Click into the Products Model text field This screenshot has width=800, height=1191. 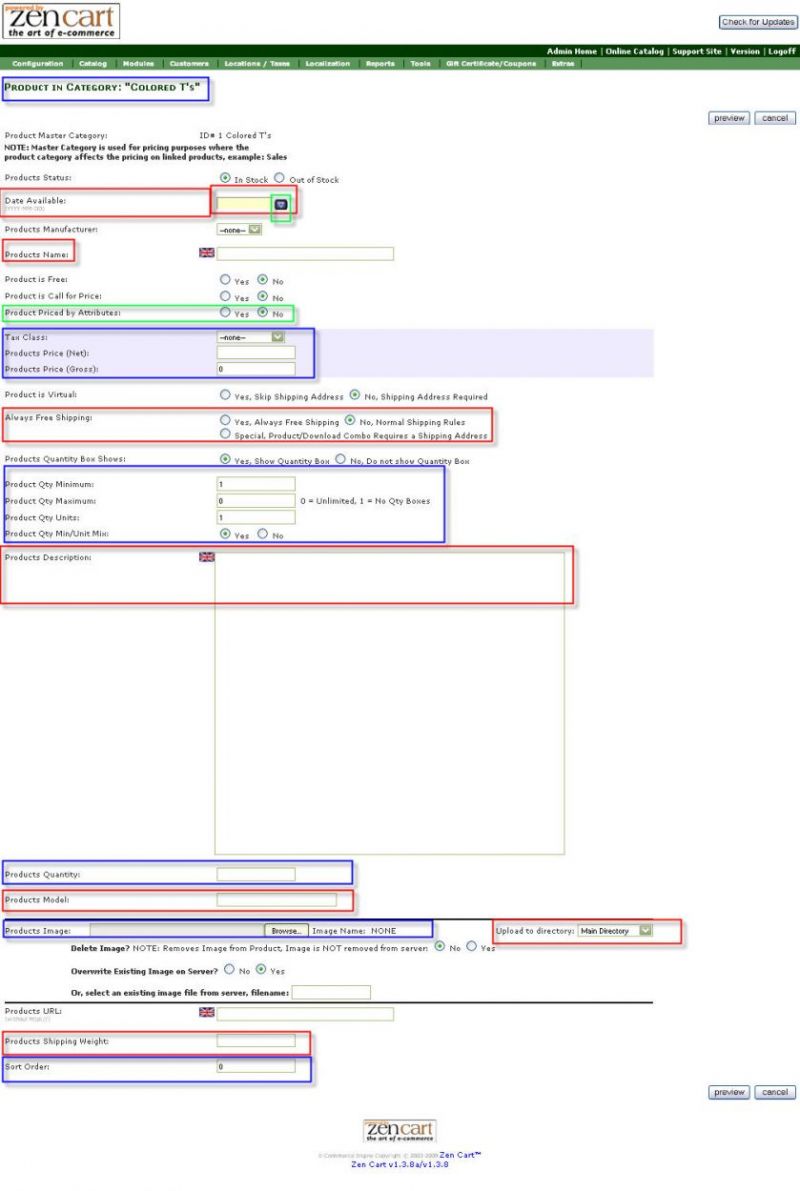pyautogui.click(x=276, y=900)
